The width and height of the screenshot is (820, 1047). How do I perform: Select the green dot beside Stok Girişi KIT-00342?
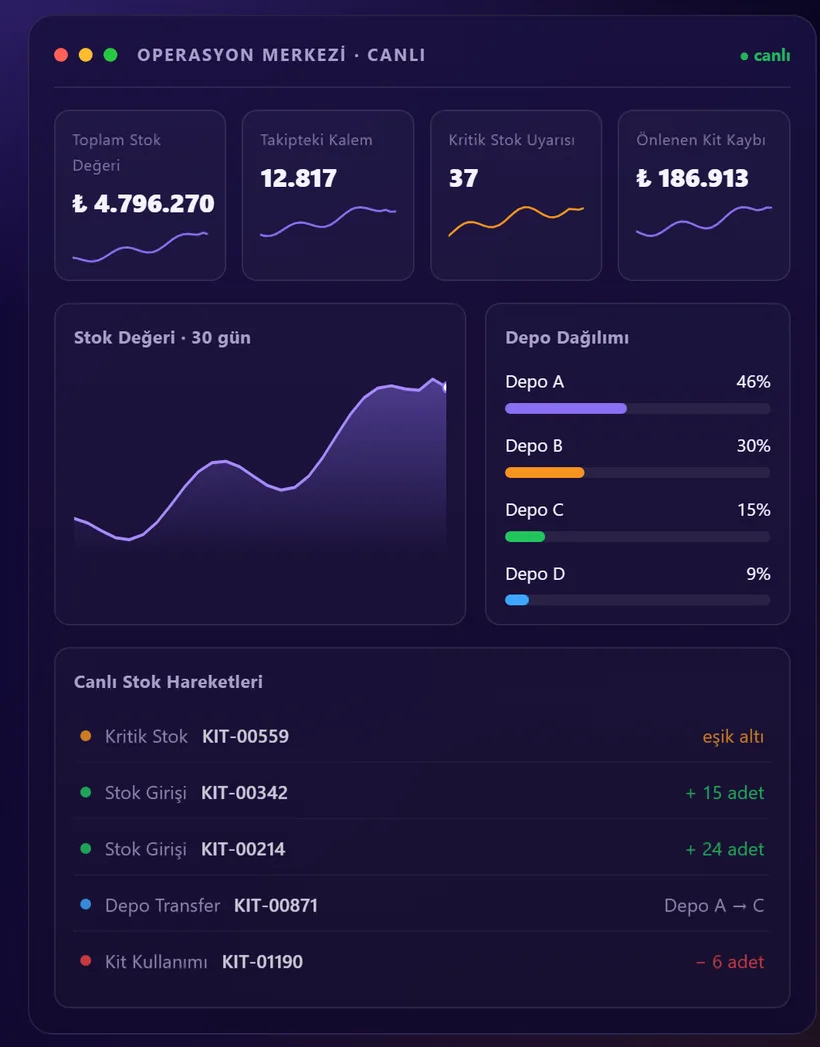coord(85,792)
